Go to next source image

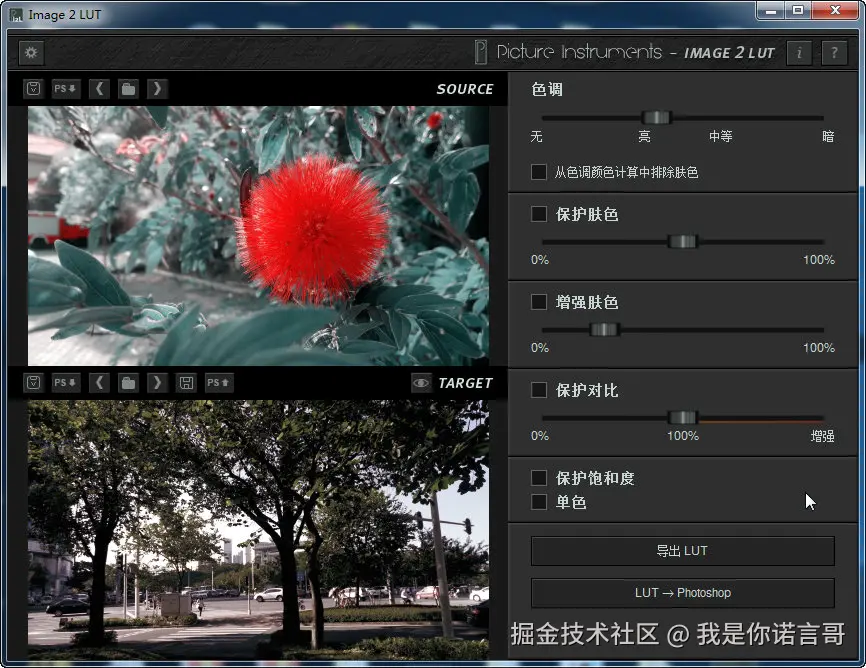157,88
